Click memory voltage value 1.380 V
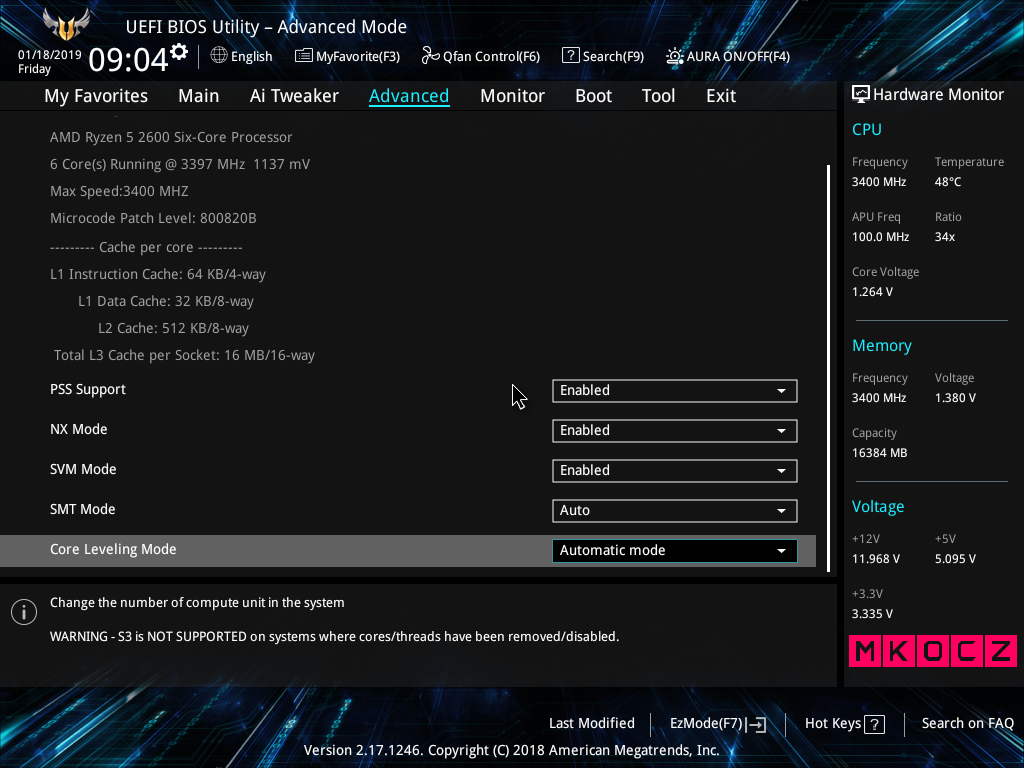The image size is (1024, 768). tap(955, 398)
